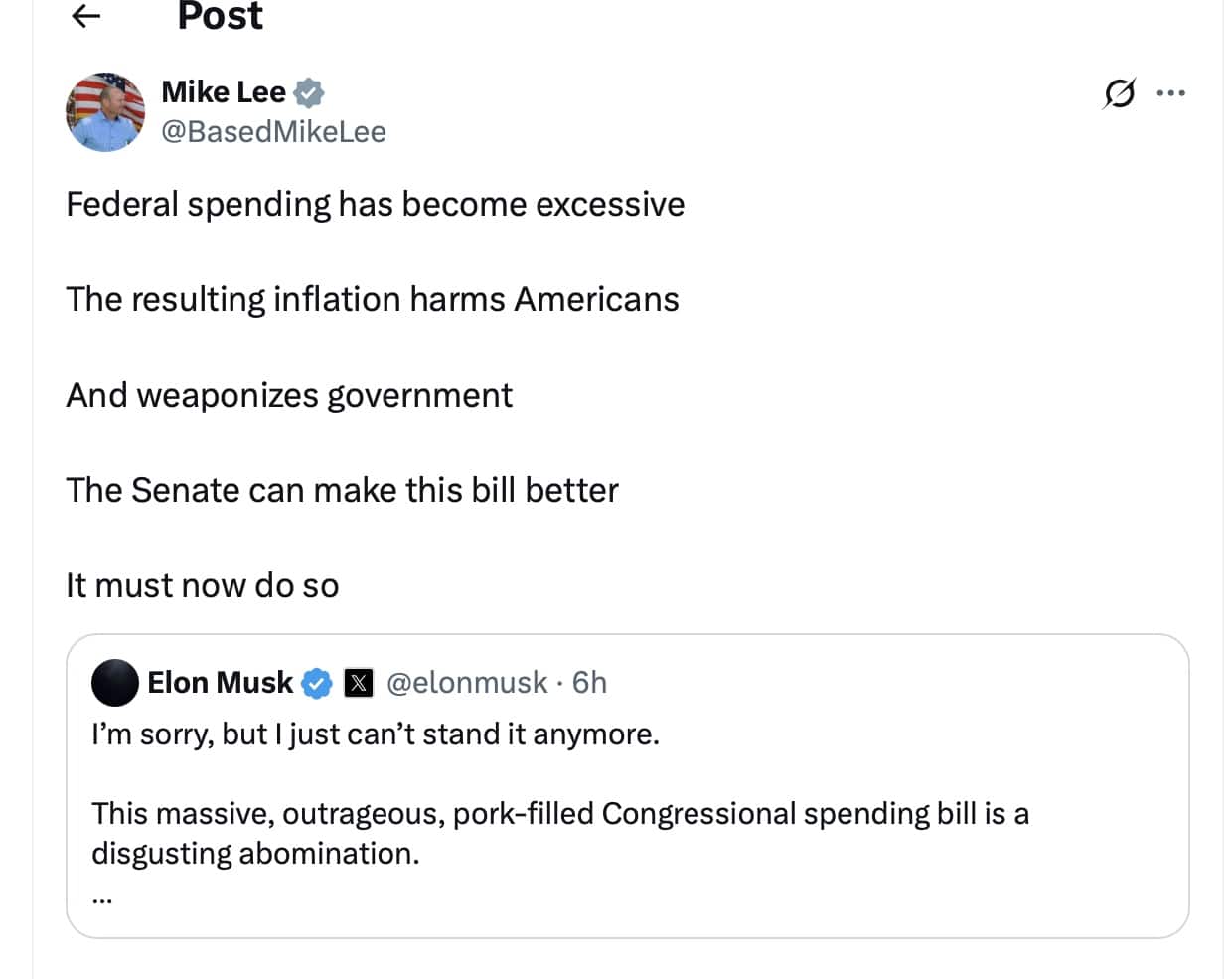Click the Elon Musk name in quote
The image size is (1232, 979).
click(x=220, y=683)
